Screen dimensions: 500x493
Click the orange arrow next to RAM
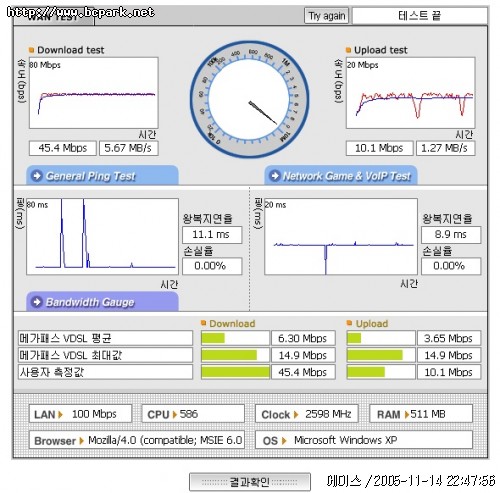(407, 415)
